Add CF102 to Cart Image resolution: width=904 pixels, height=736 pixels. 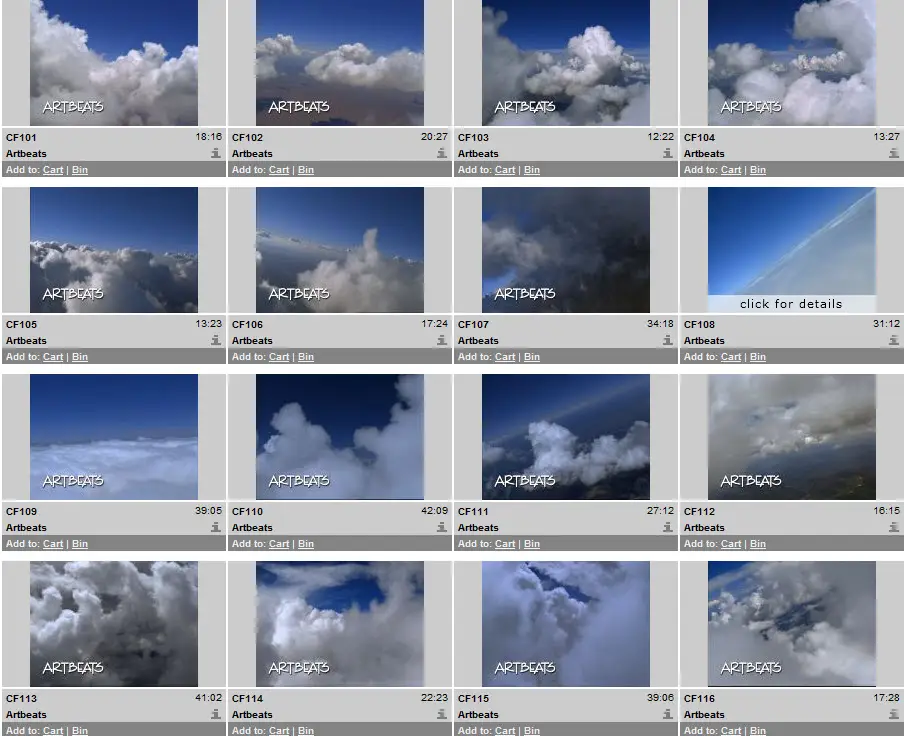tap(279, 169)
